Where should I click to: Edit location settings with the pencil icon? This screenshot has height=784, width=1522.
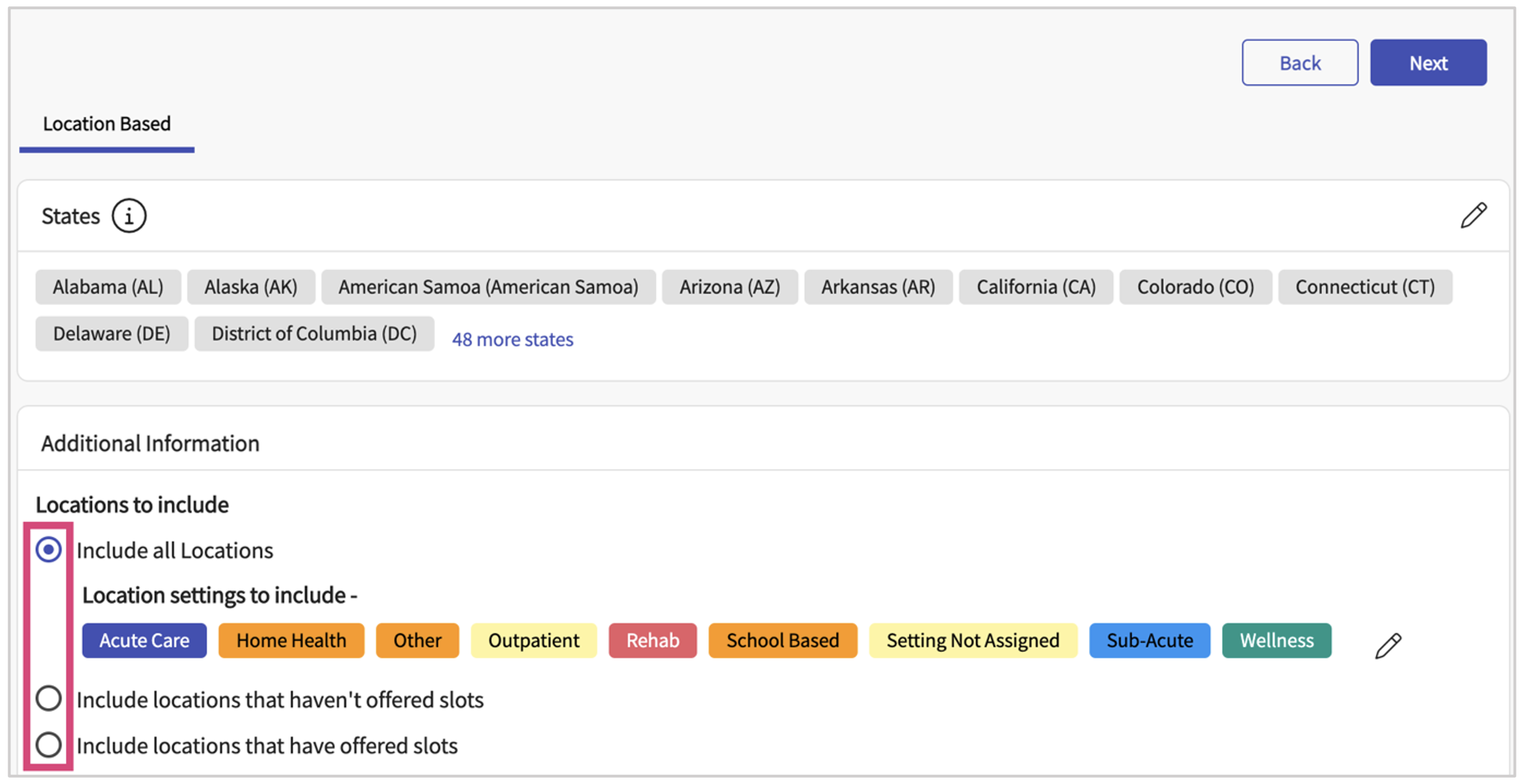pos(1387,645)
